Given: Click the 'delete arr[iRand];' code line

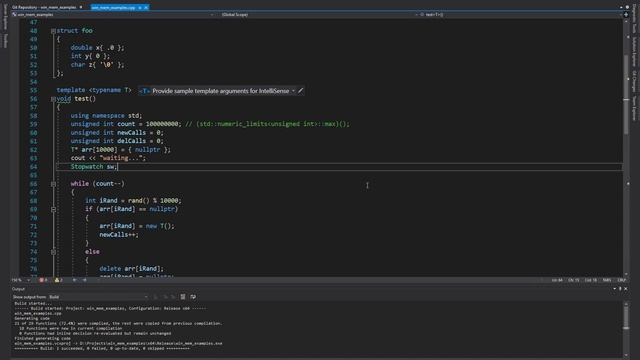Looking at the screenshot, I should point(131,269).
